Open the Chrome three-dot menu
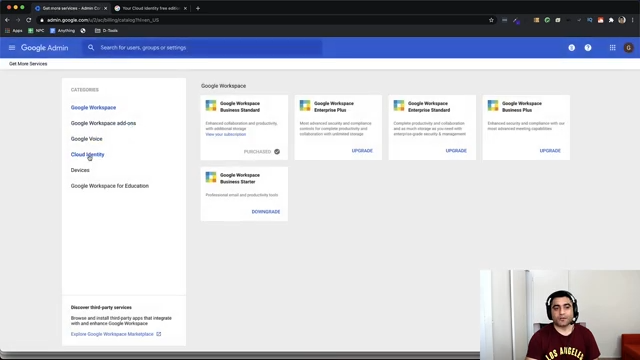 (633, 20)
